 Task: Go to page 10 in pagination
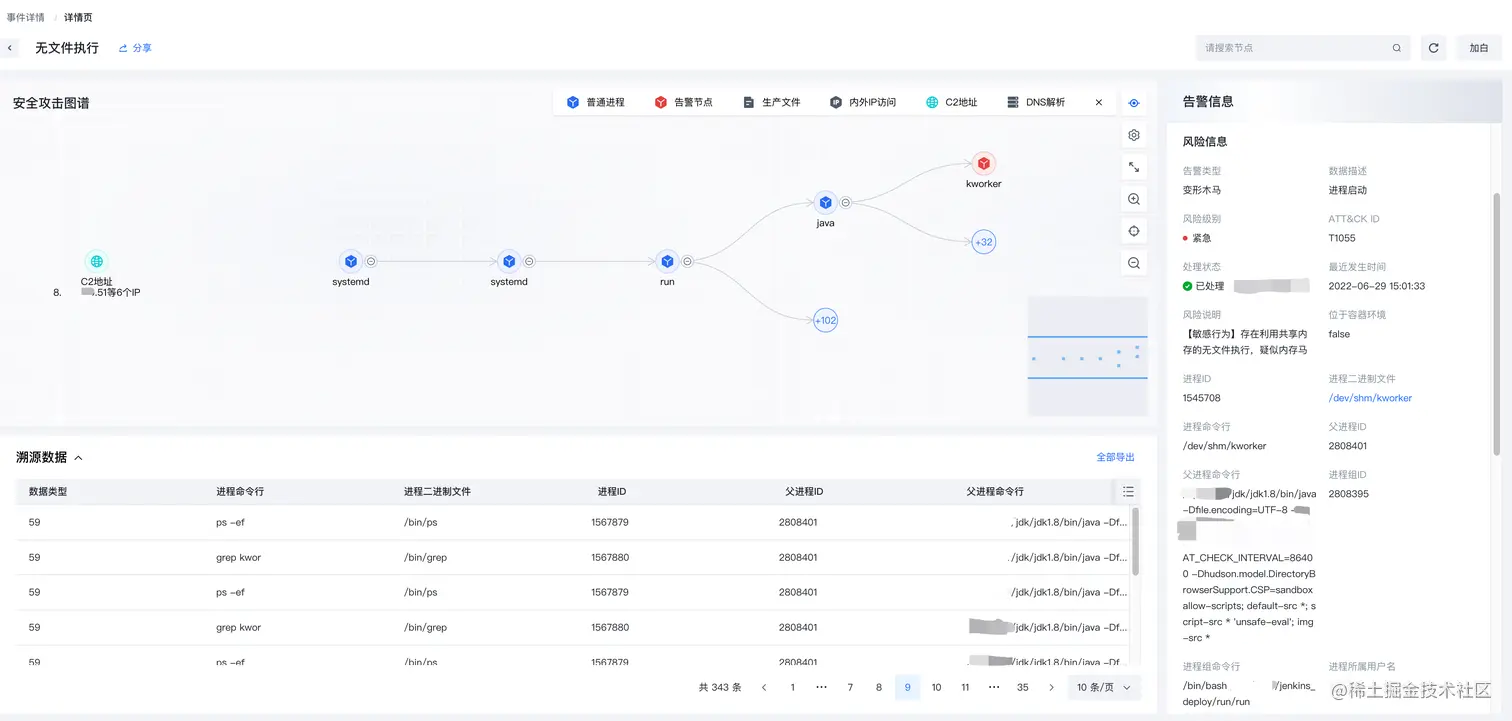pos(936,687)
